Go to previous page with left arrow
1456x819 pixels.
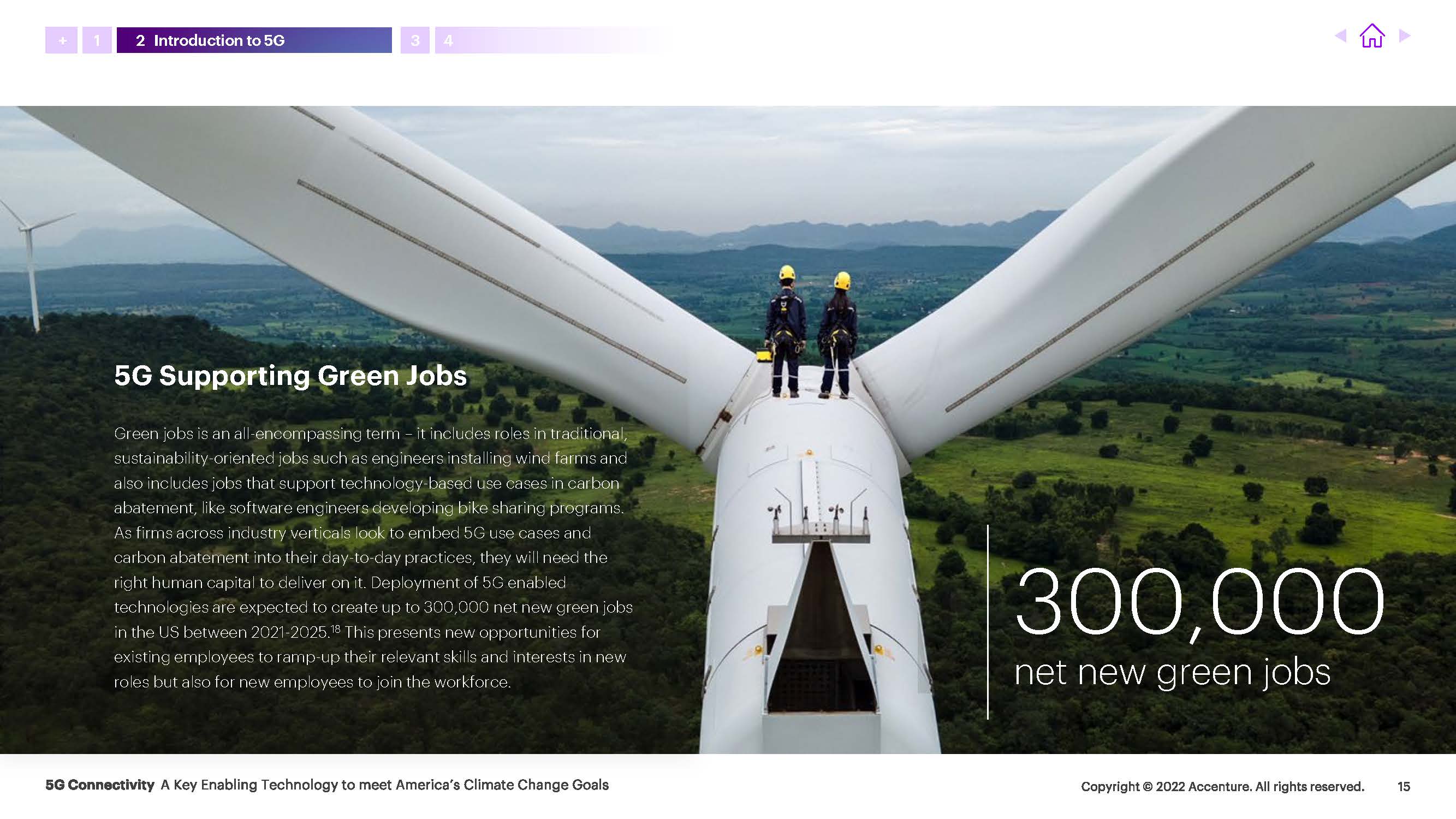(1340, 35)
